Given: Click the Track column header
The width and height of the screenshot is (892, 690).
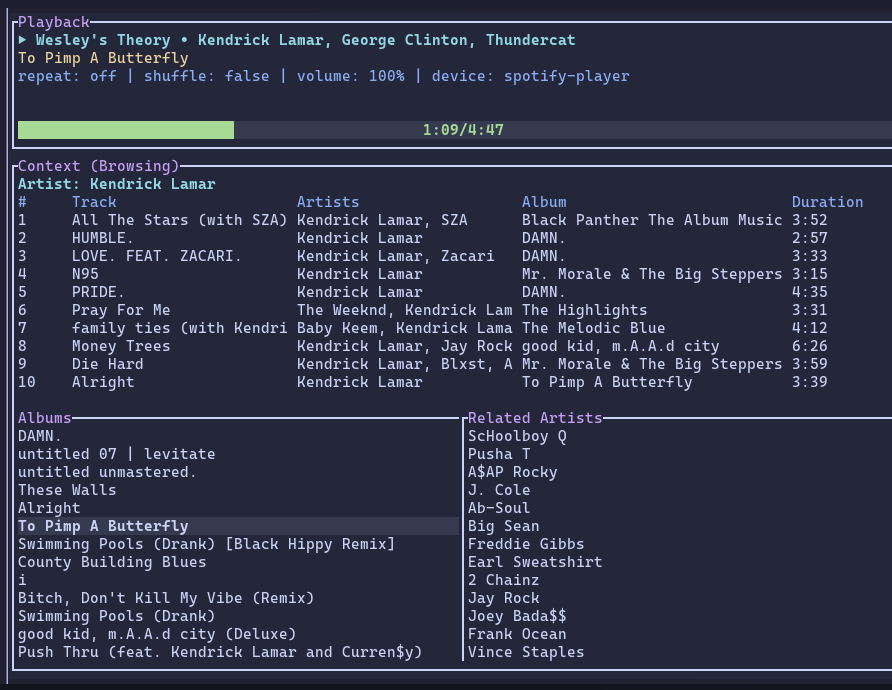Looking at the screenshot, I should 94,202.
